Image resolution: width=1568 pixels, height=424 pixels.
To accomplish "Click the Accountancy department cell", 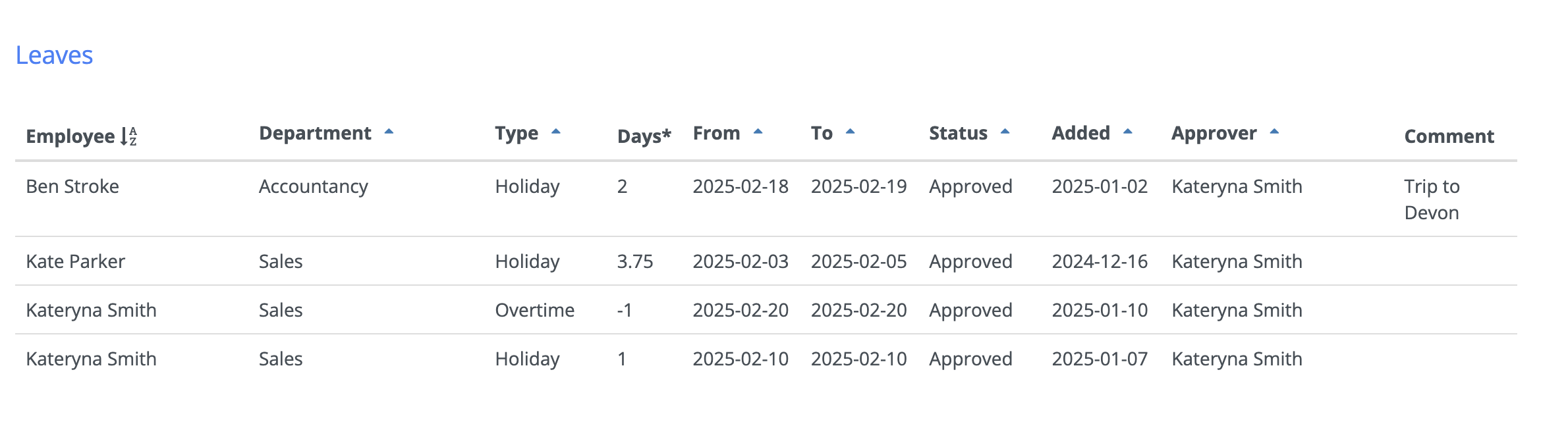I will coord(313,186).
